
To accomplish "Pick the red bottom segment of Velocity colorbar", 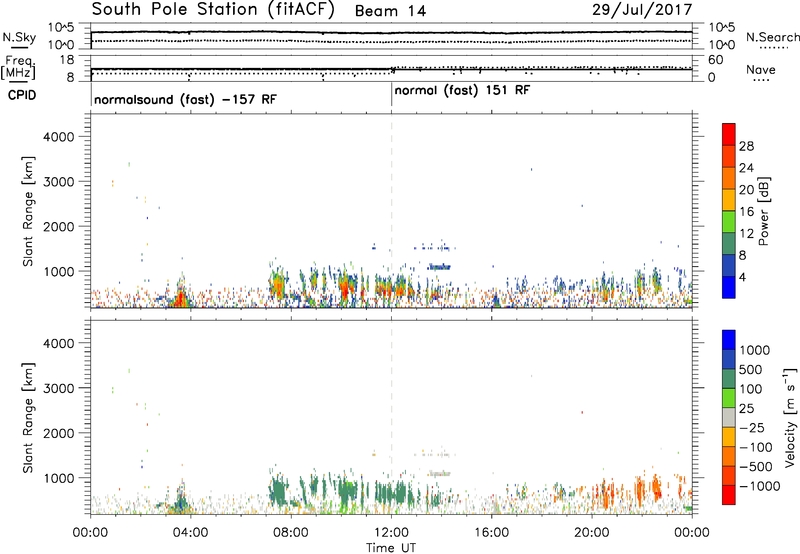I will point(729,495).
